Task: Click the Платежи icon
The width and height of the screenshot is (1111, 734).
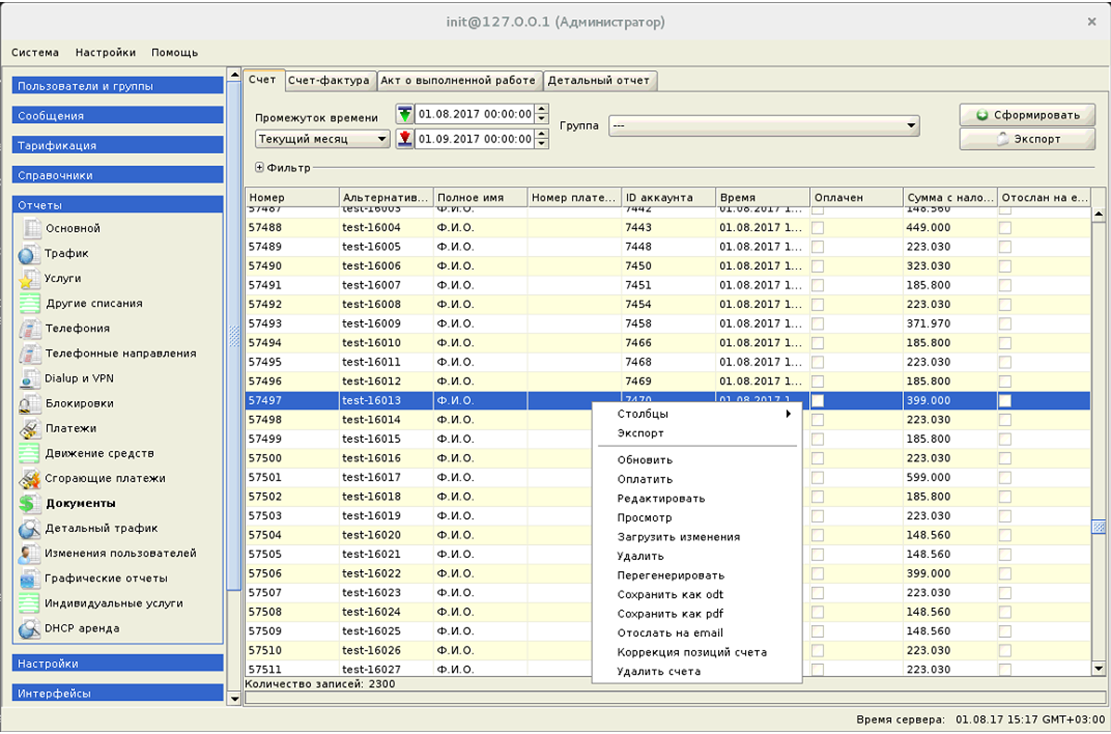Action: coord(30,429)
